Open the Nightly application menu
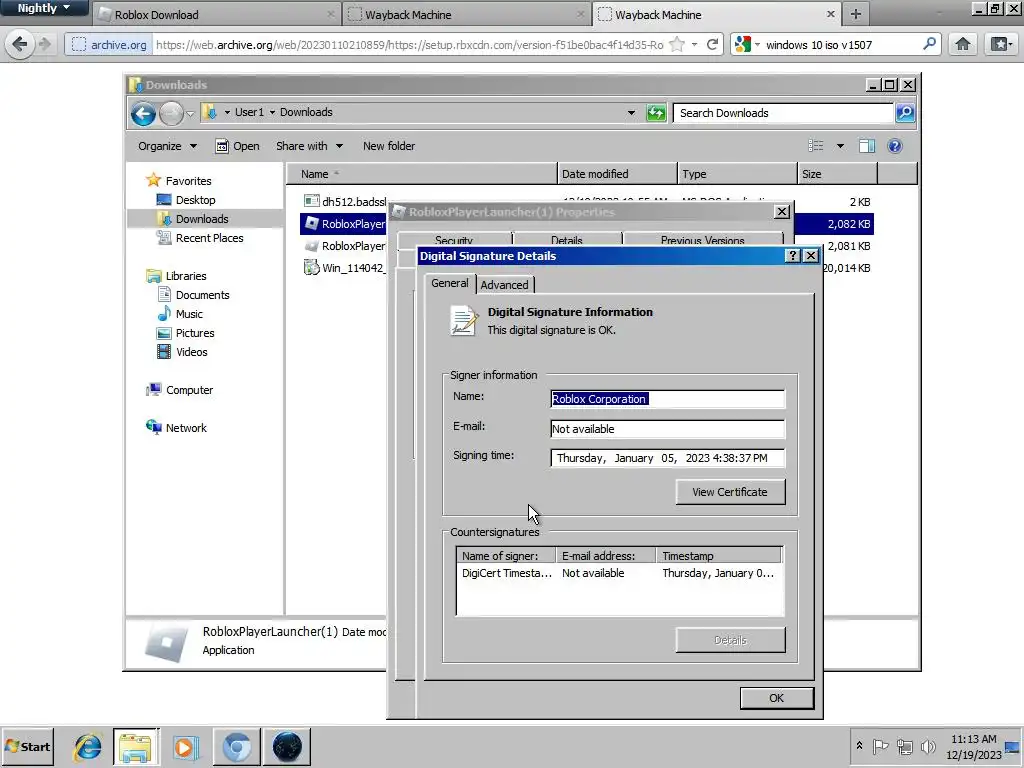Viewport: 1024px width, 768px height. click(x=44, y=8)
